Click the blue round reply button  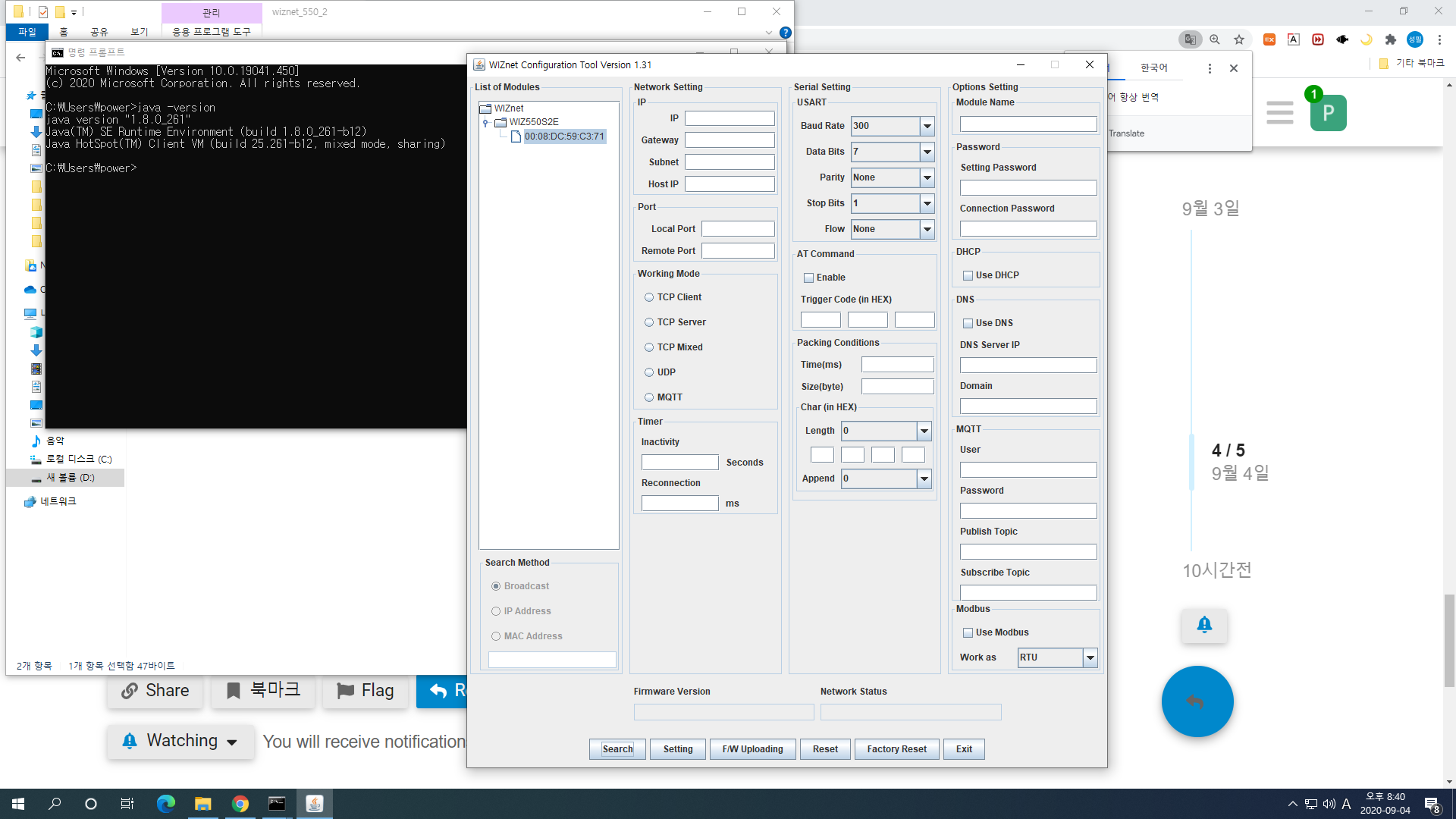click(x=1197, y=701)
